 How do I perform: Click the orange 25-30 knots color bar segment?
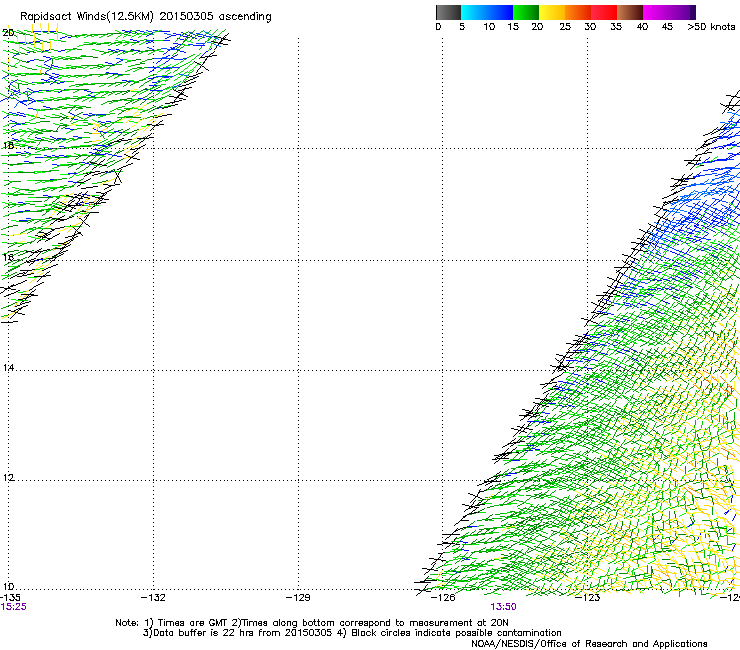pyautogui.click(x=578, y=12)
